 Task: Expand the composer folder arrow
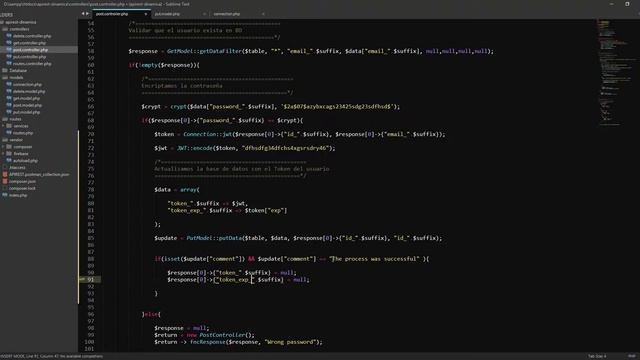[4, 147]
